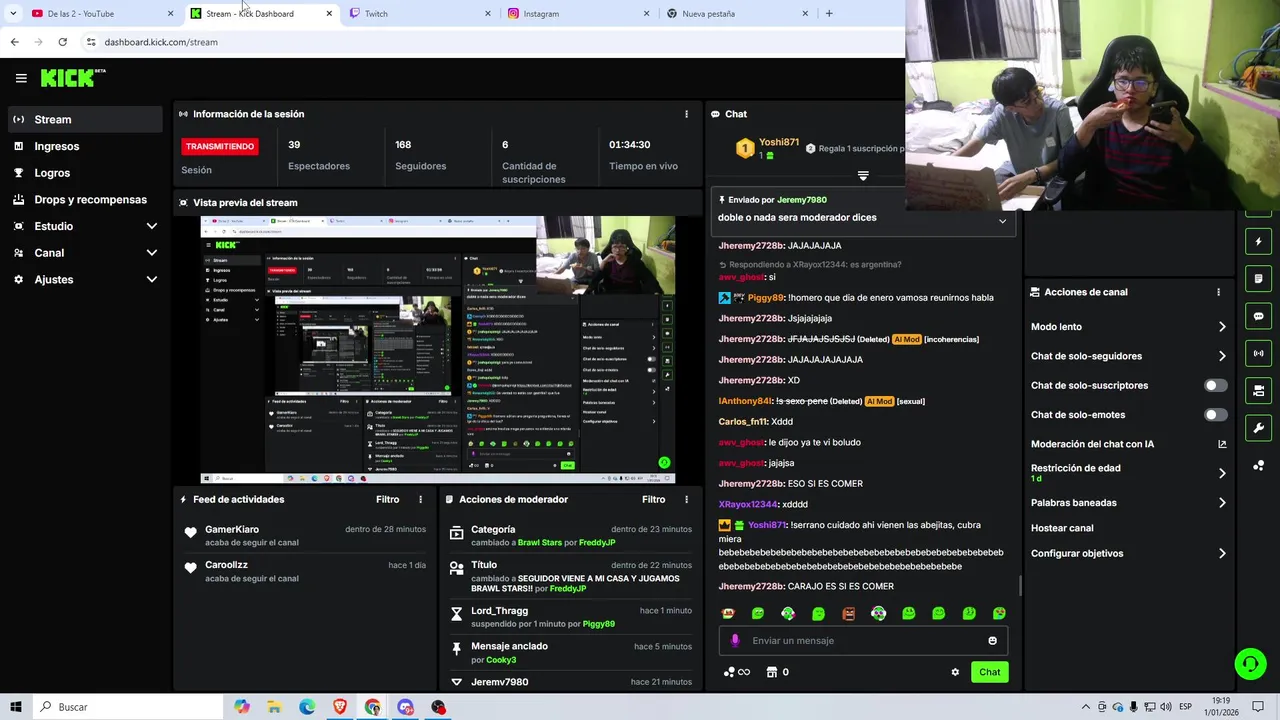Open Palabras baneadas options arrow
The image size is (1280, 720).
coord(1222,503)
